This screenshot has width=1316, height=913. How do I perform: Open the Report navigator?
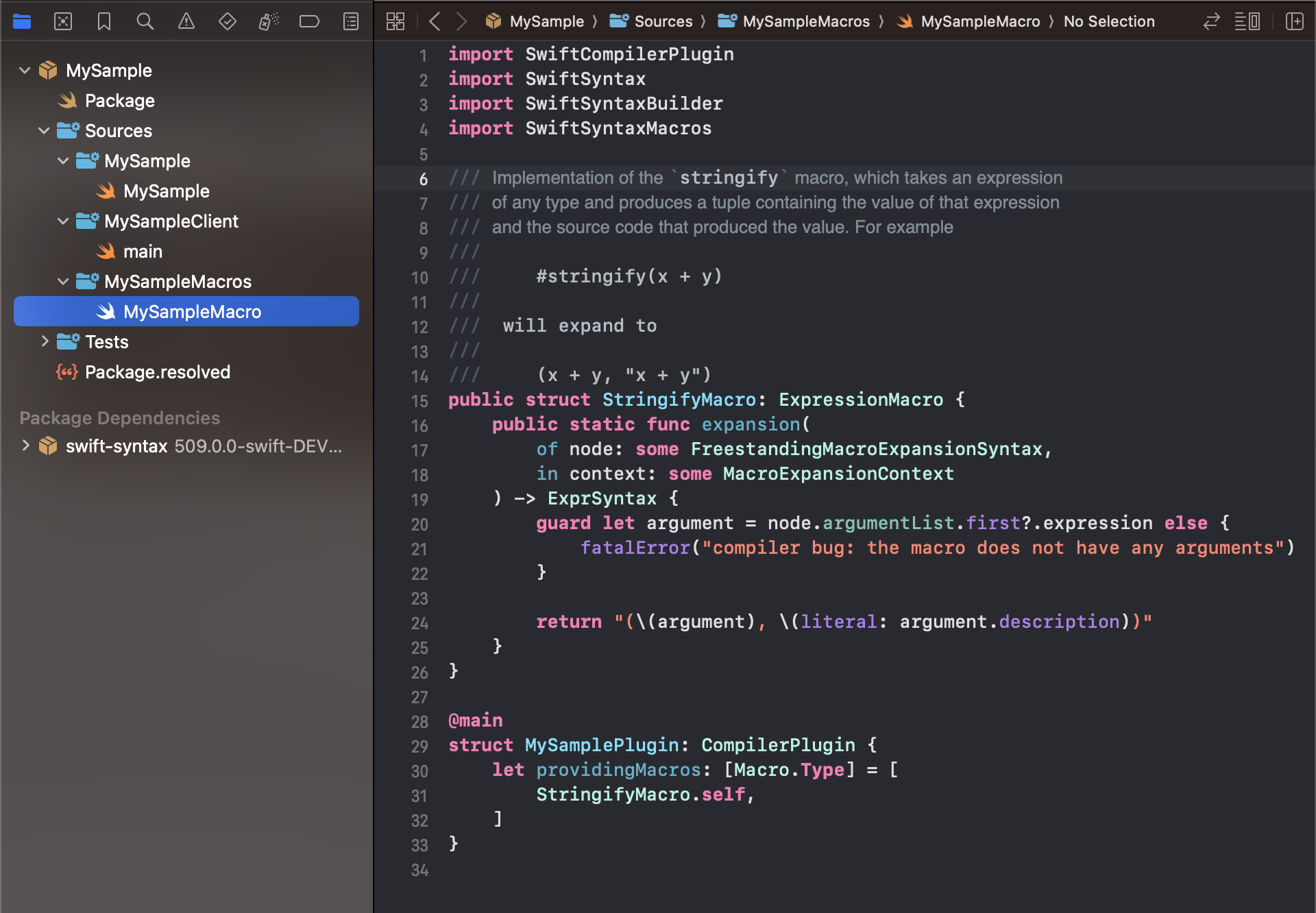(350, 21)
